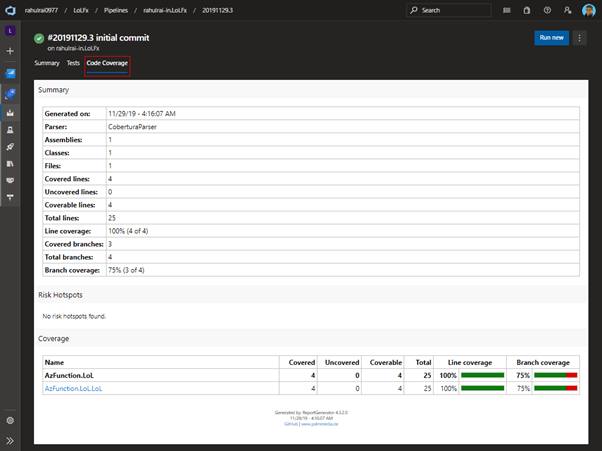Open Pipelines rocket icon in sidebar
The height and width of the screenshot is (451, 602).
(10, 94)
